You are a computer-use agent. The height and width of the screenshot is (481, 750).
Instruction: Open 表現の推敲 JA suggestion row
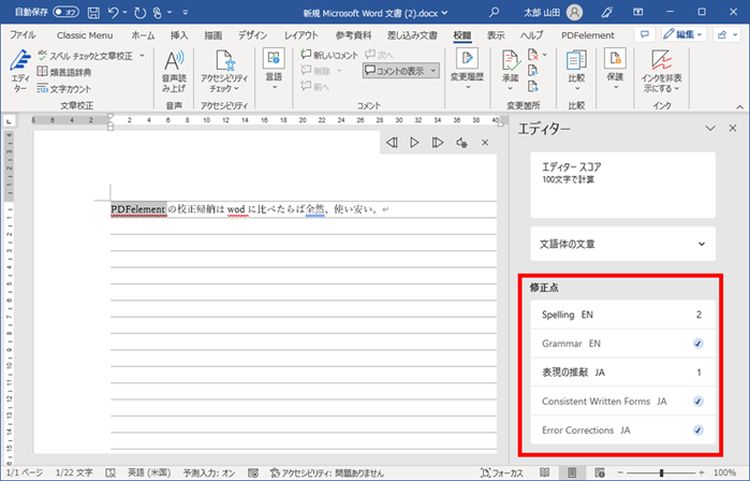tap(623, 372)
